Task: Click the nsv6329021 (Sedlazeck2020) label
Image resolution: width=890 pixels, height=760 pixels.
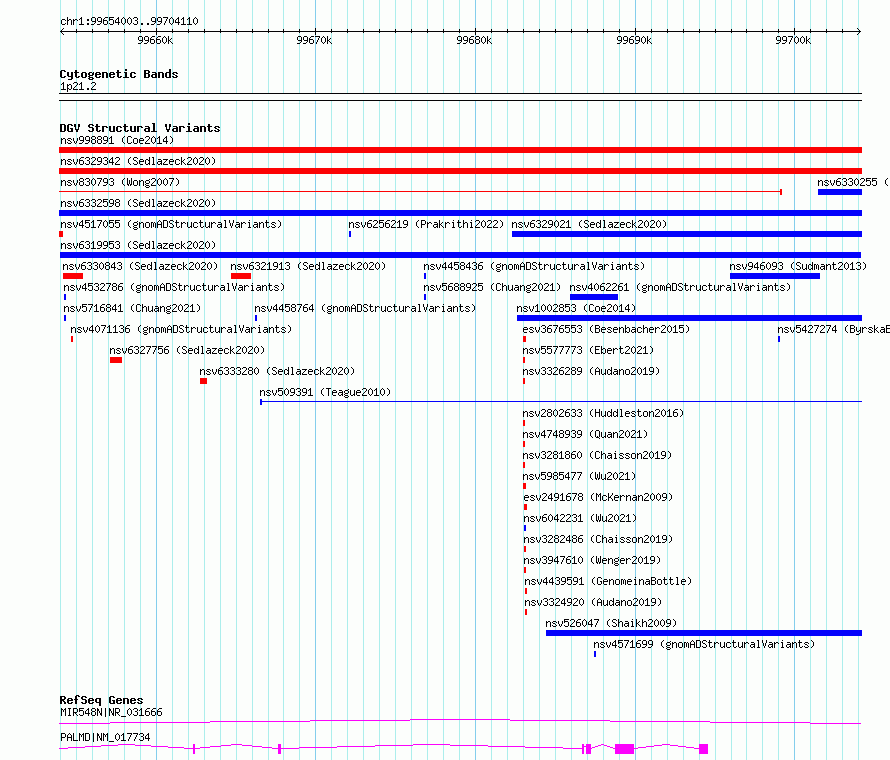Action: click(589, 224)
